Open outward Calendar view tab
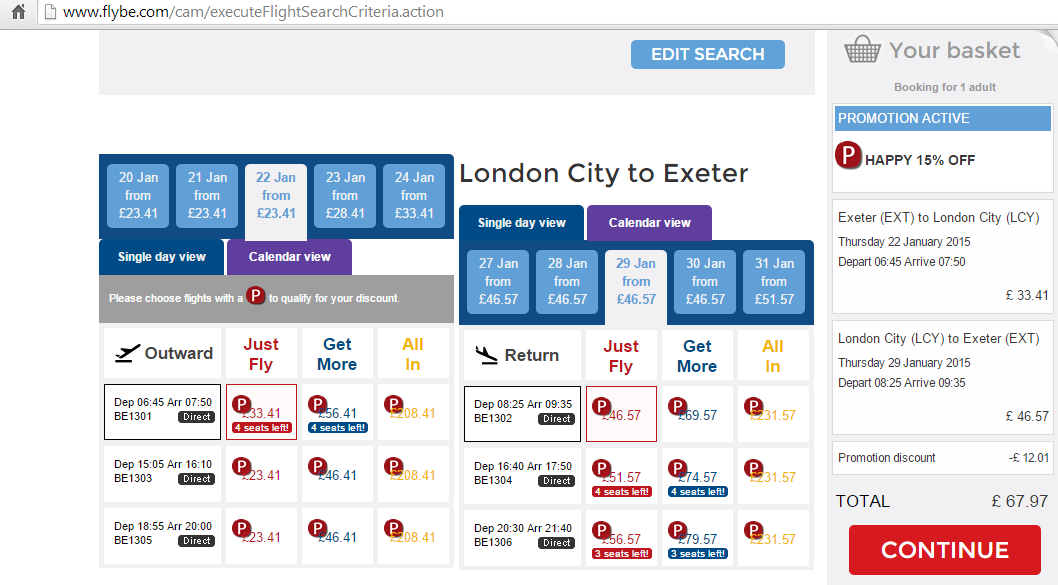This screenshot has width=1058, height=585. (289, 257)
